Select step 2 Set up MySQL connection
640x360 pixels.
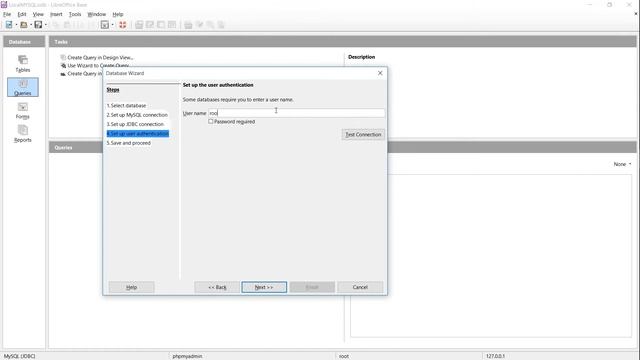tap(137, 115)
